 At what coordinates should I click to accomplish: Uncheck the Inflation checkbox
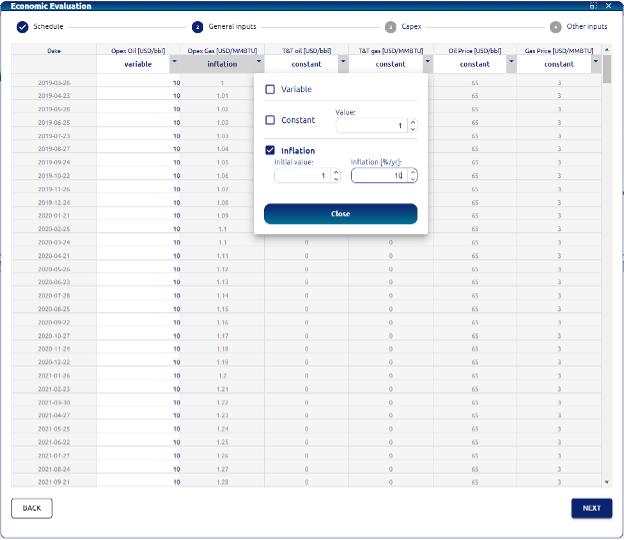[x=270, y=151]
